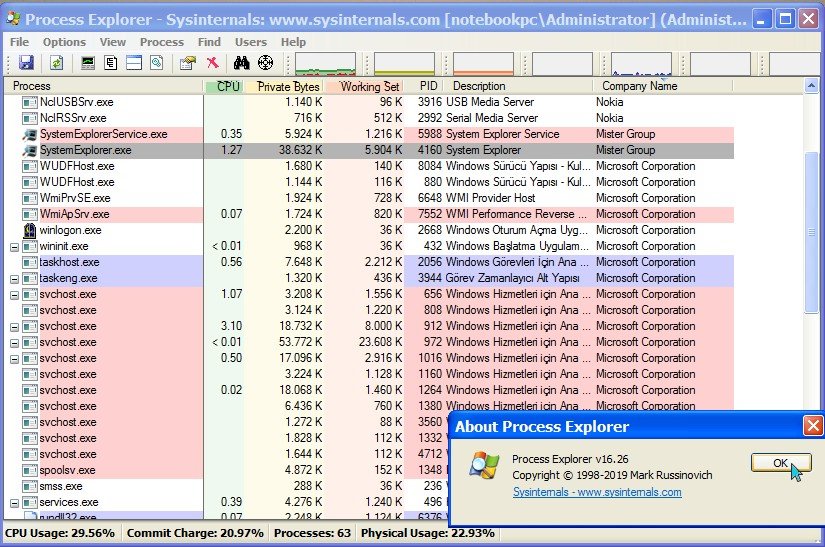Click the NclRSSrv.exe process icon
The image size is (825, 547).
[29, 118]
